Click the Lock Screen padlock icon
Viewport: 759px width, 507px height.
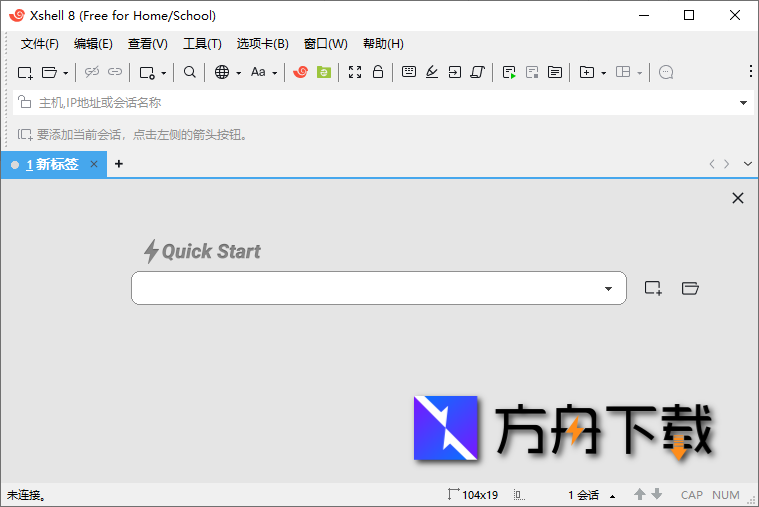[378, 72]
